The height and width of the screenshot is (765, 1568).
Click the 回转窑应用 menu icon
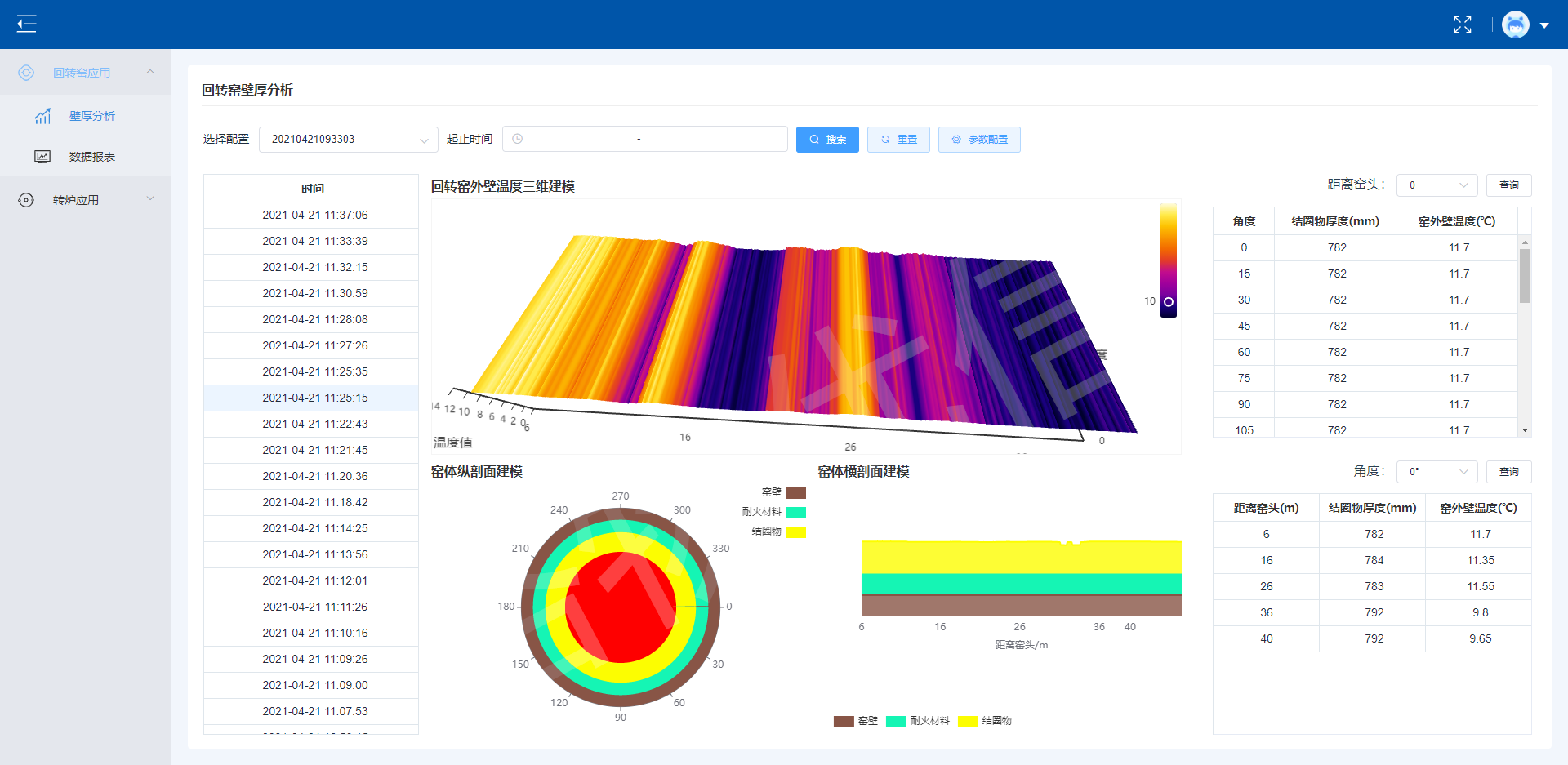26,73
